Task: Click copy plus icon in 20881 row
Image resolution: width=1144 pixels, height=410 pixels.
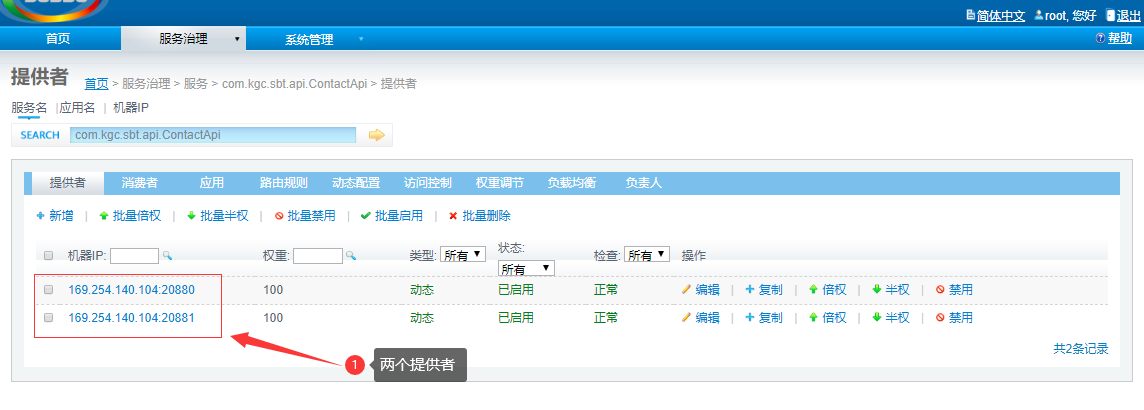Action: point(749,317)
